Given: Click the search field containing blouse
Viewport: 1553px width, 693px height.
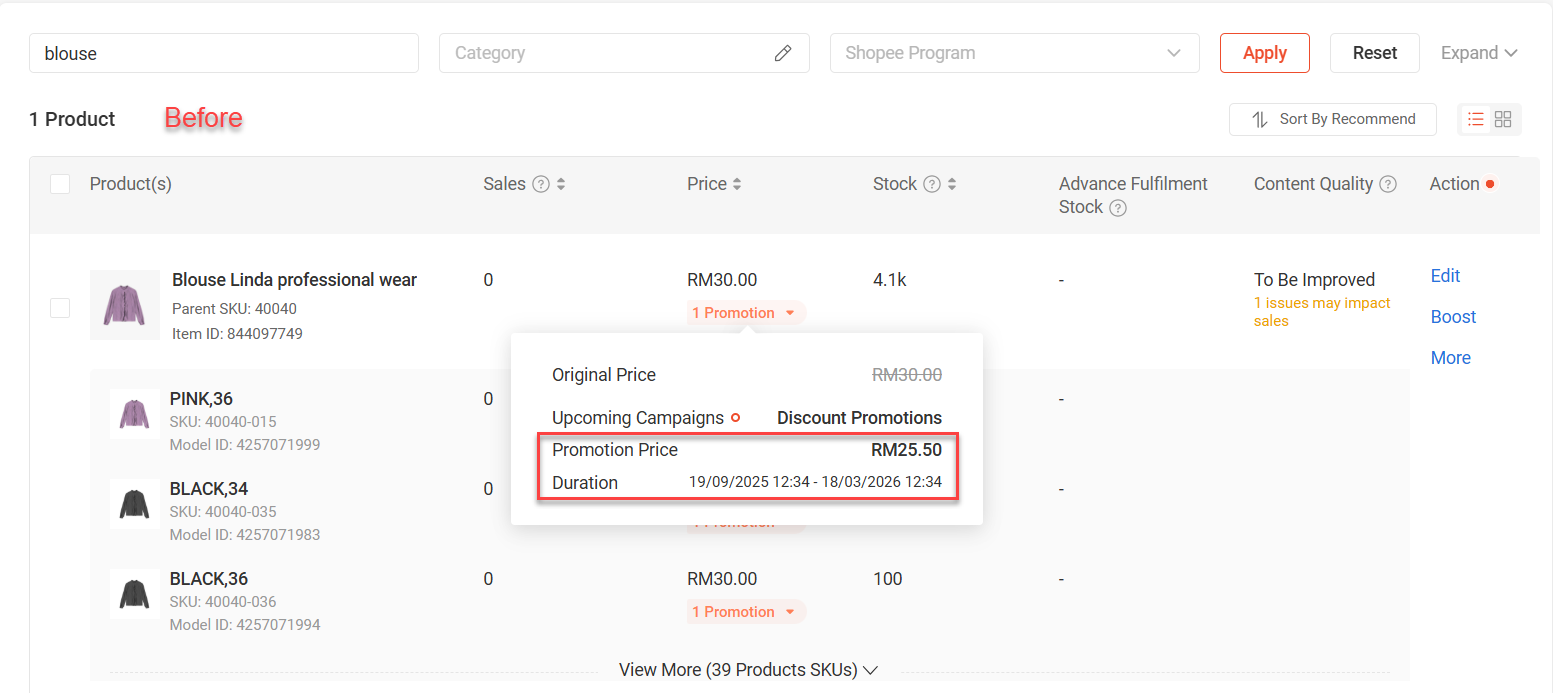Looking at the screenshot, I should coord(224,53).
